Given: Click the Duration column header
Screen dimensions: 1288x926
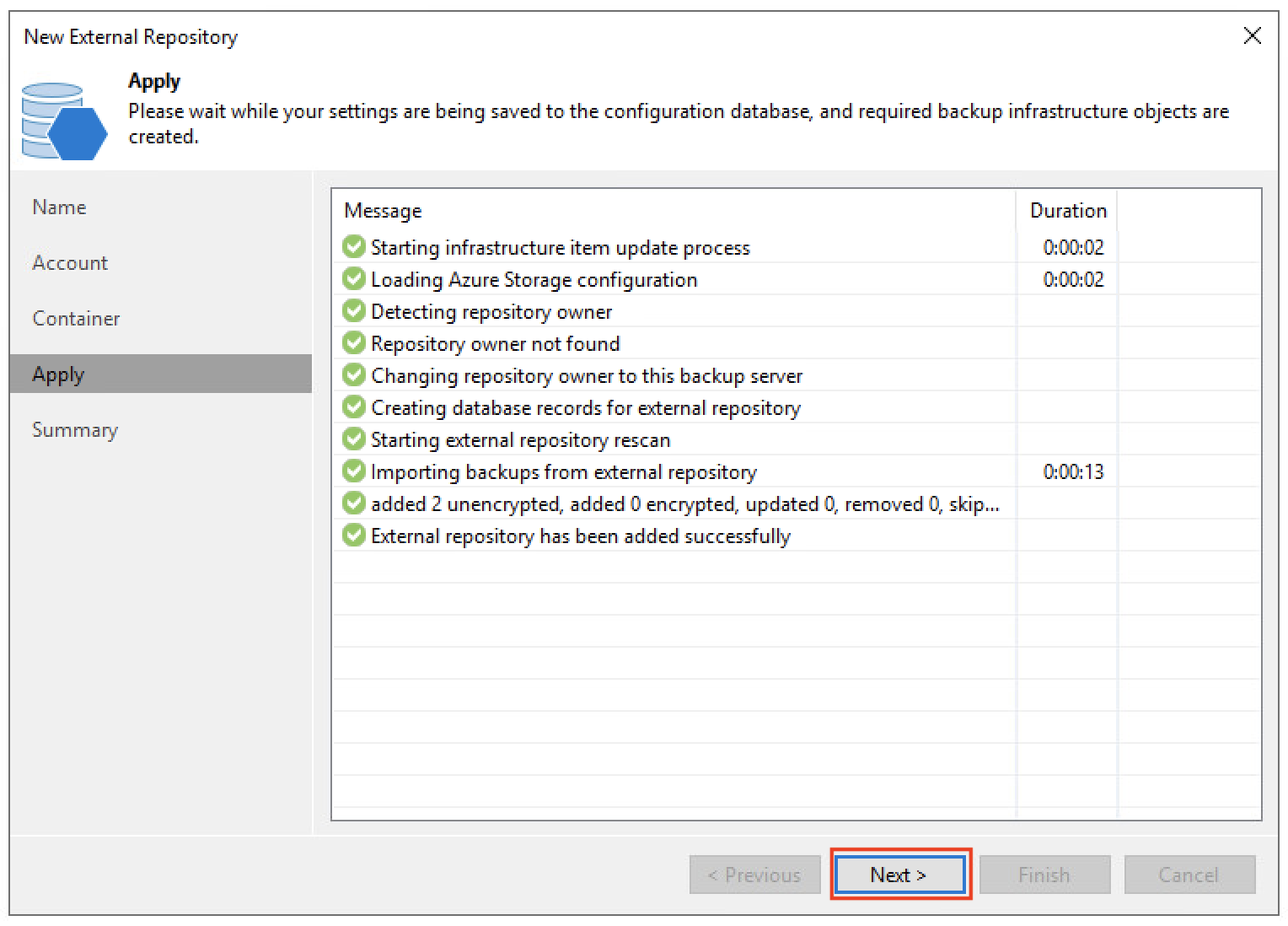Looking at the screenshot, I should pos(1067,211).
